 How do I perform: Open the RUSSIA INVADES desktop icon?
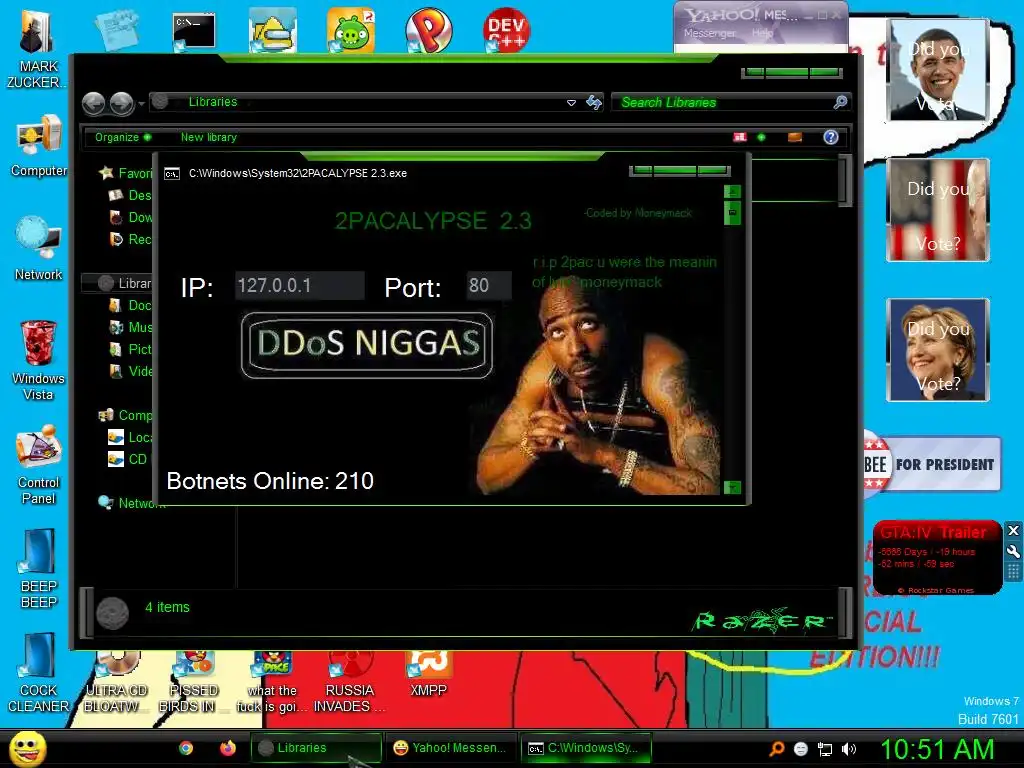tap(350, 682)
